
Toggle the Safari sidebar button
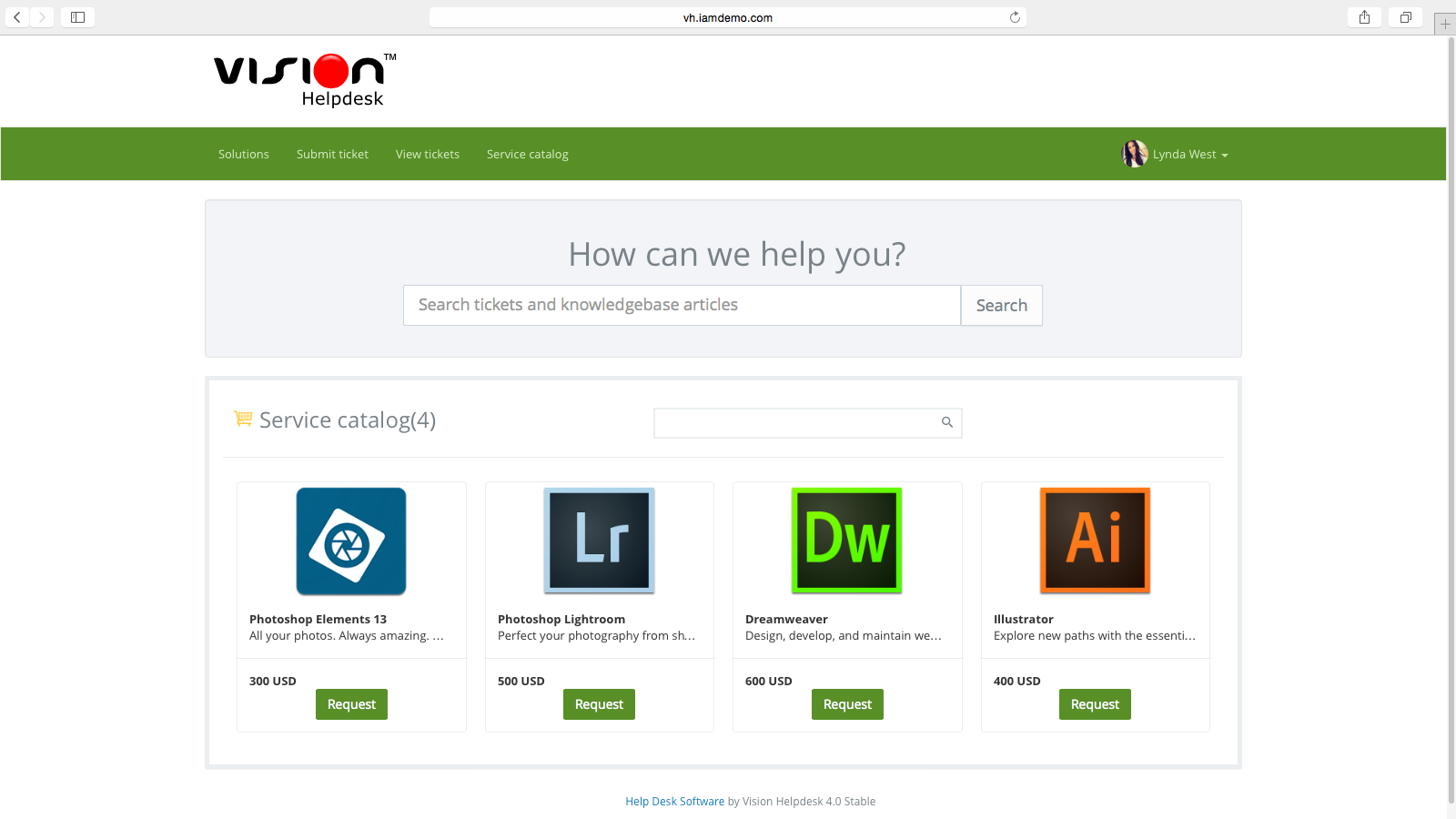(78, 17)
